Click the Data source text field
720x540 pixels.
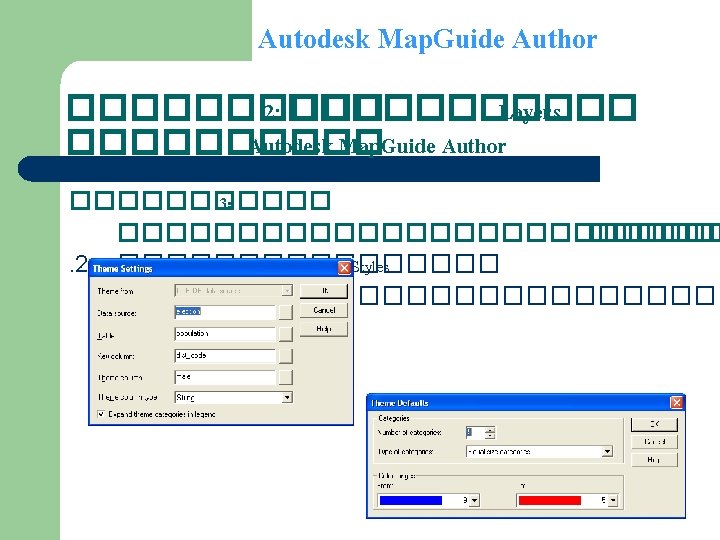(225, 312)
